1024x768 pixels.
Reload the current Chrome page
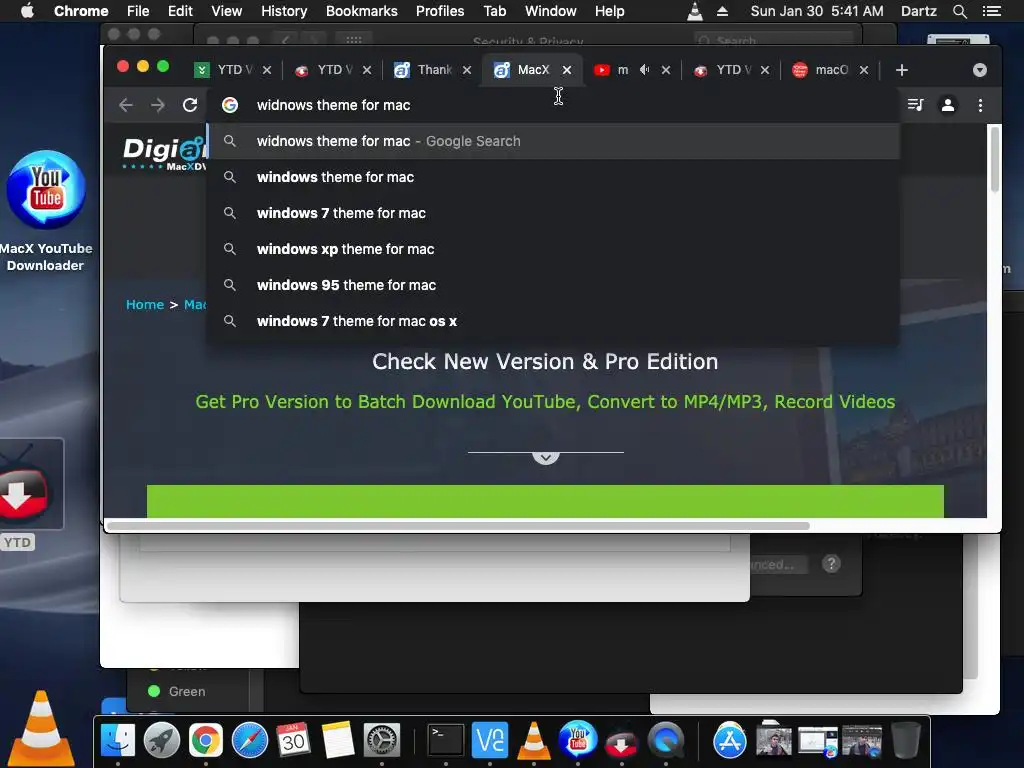190,105
